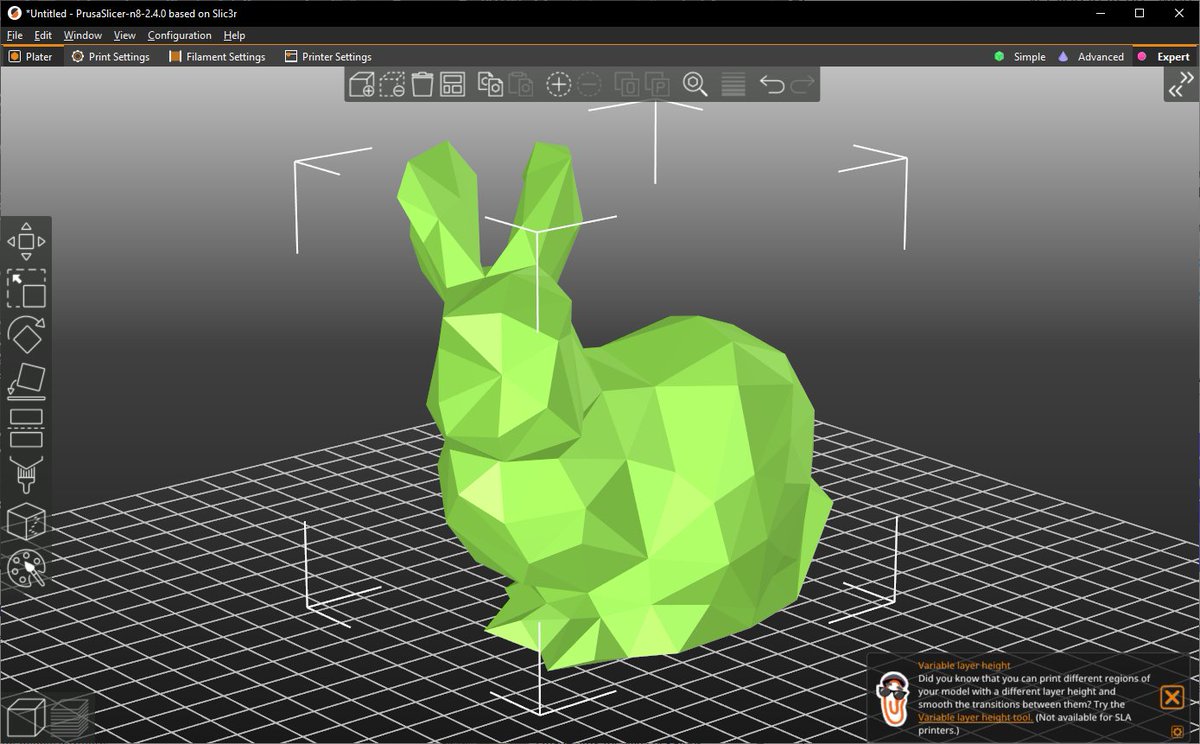Select the Multimaterial painting palette tool
Viewport: 1200px width, 744px height.
click(26, 569)
